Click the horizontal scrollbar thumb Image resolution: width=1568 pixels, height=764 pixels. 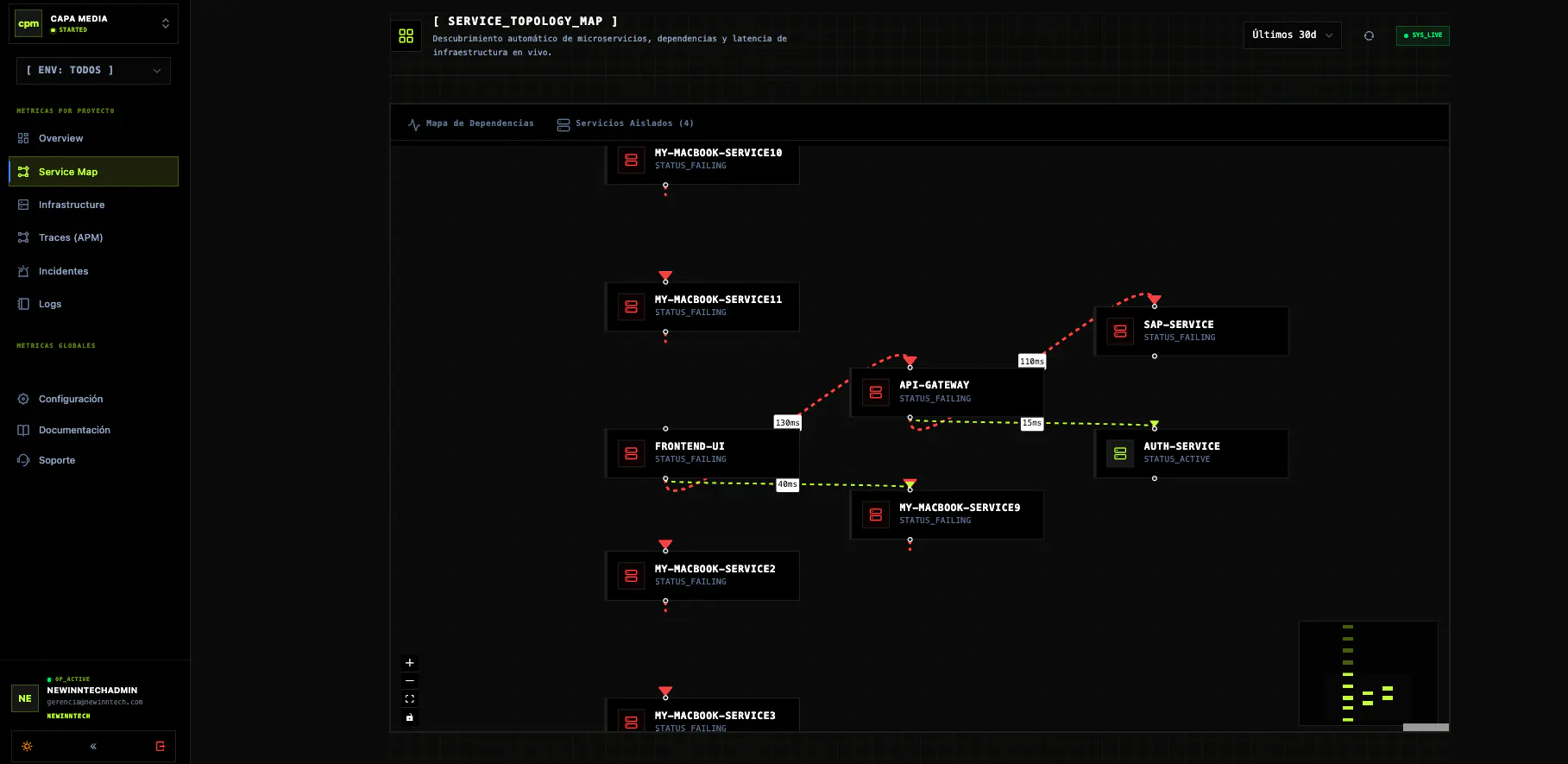[x=1426, y=728]
